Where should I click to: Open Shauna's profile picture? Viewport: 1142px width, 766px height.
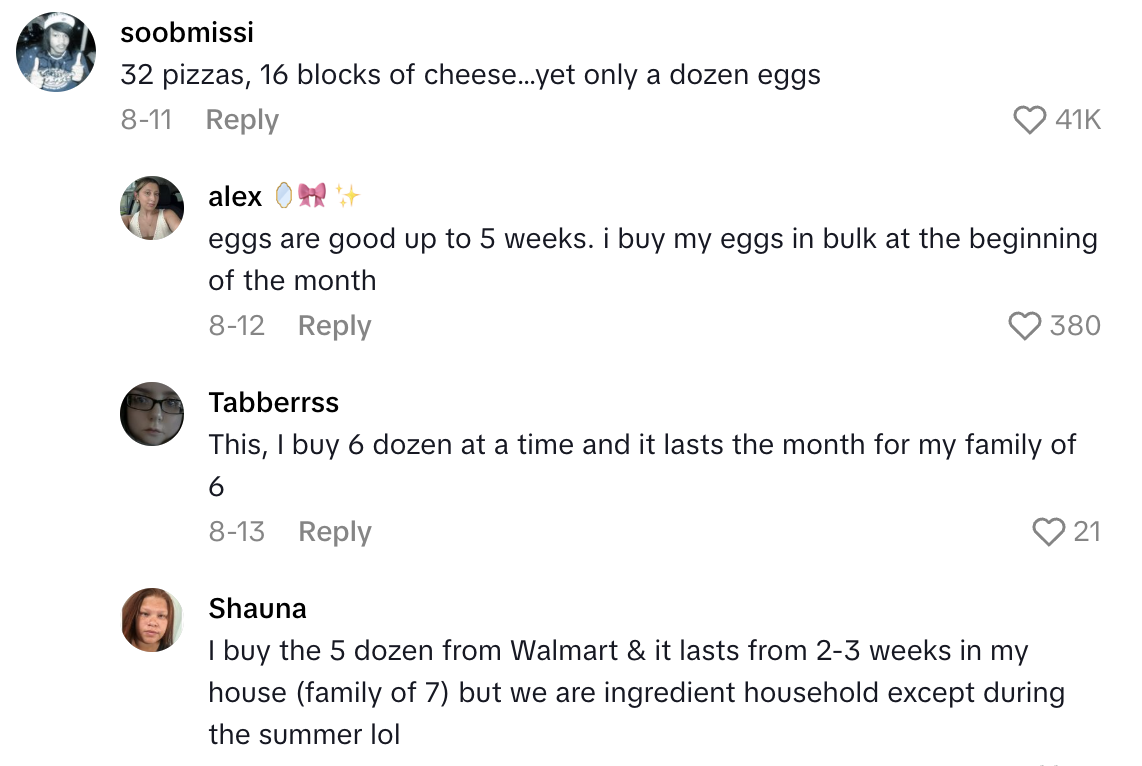152,619
